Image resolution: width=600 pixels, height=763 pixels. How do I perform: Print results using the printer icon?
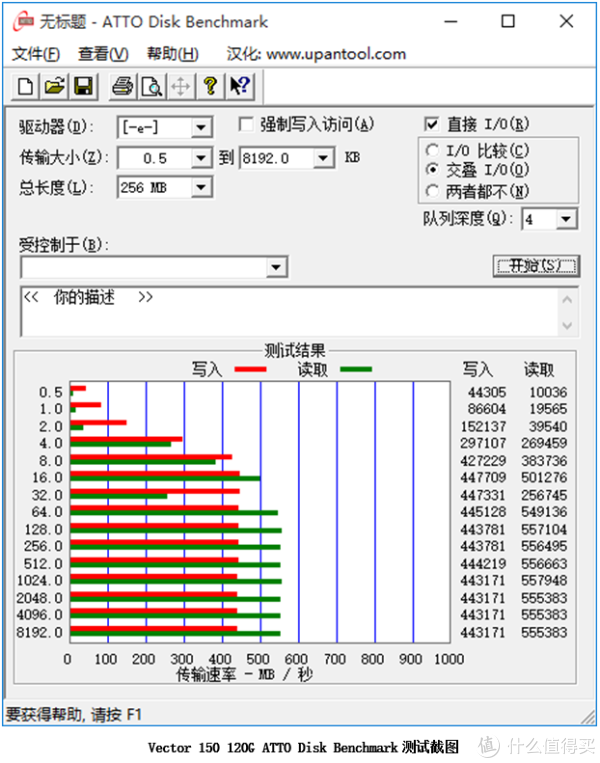tap(123, 87)
